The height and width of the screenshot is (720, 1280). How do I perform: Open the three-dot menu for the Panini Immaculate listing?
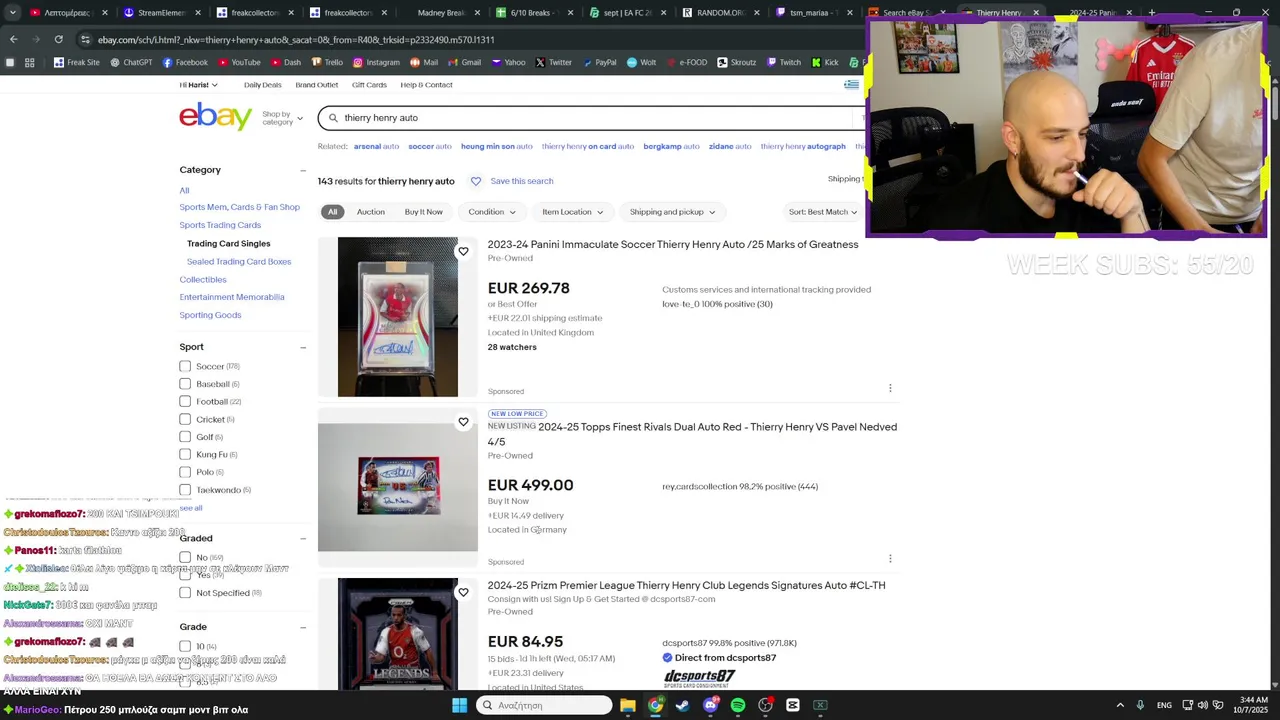890,388
